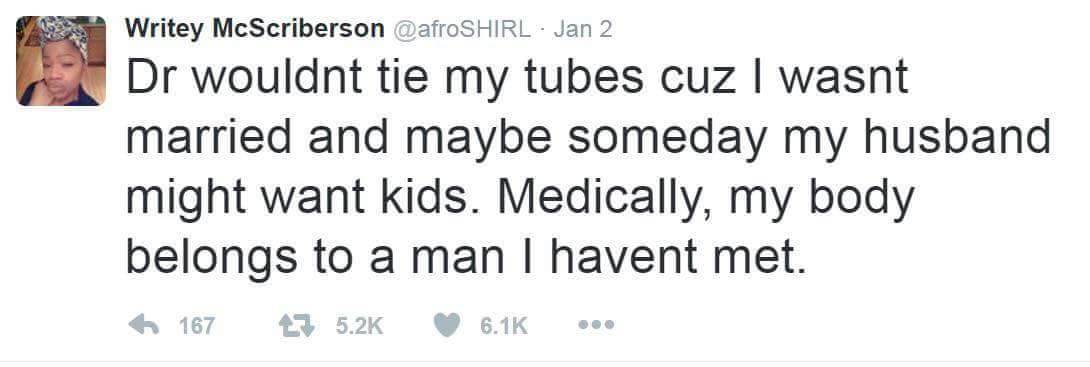
Task: Click the tweet line starting "belongs to a man"
Action: tap(467, 256)
